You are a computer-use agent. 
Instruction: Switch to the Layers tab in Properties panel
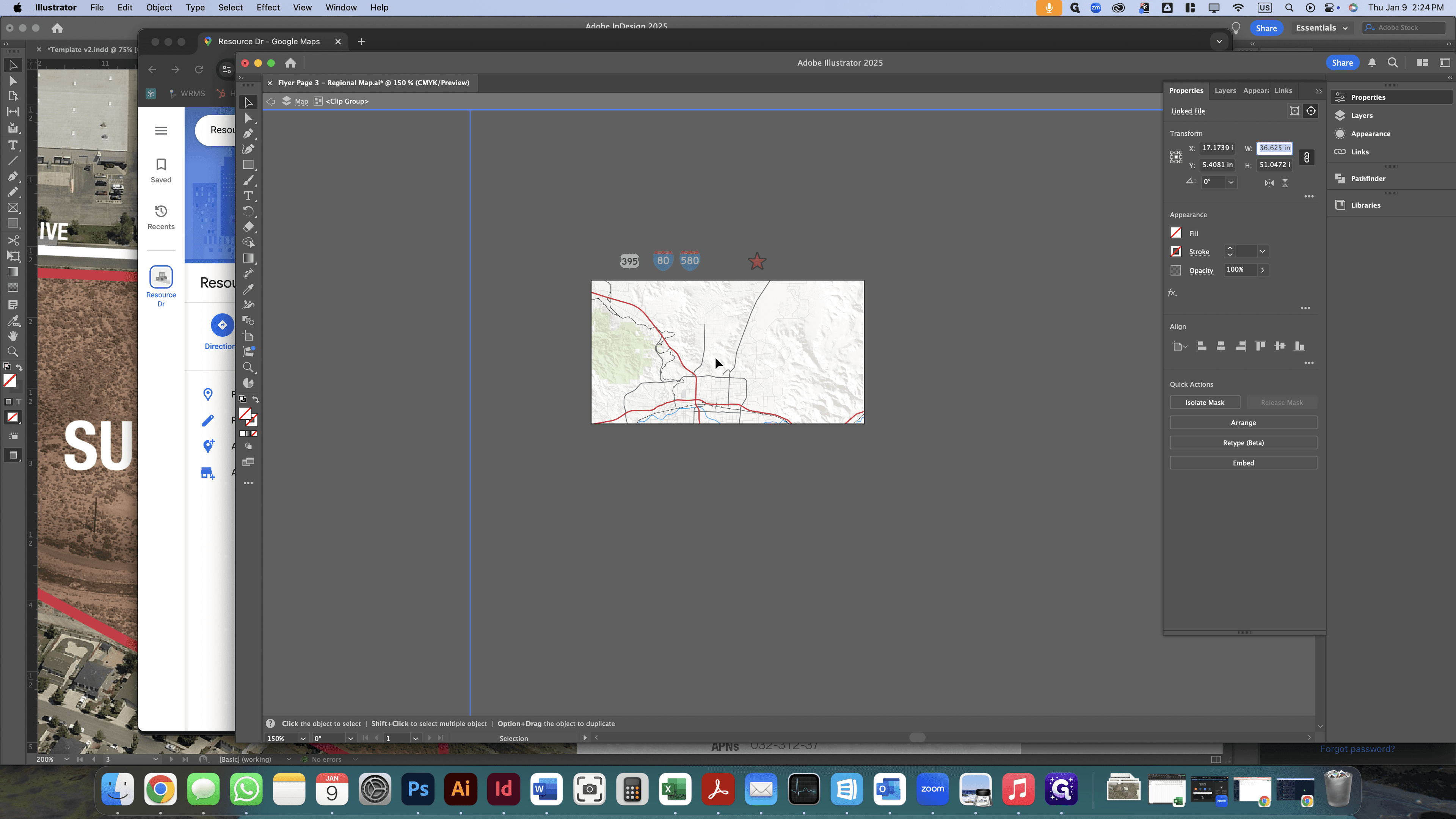[1225, 91]
